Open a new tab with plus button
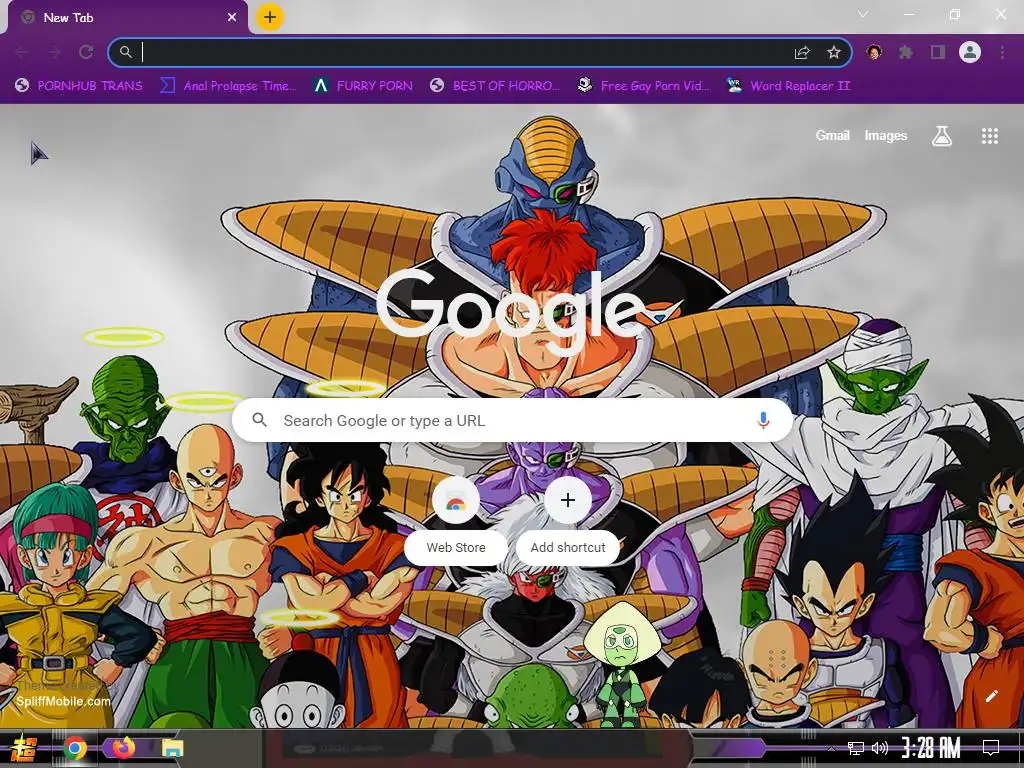The image size is (1024, 768). [270, 17]
